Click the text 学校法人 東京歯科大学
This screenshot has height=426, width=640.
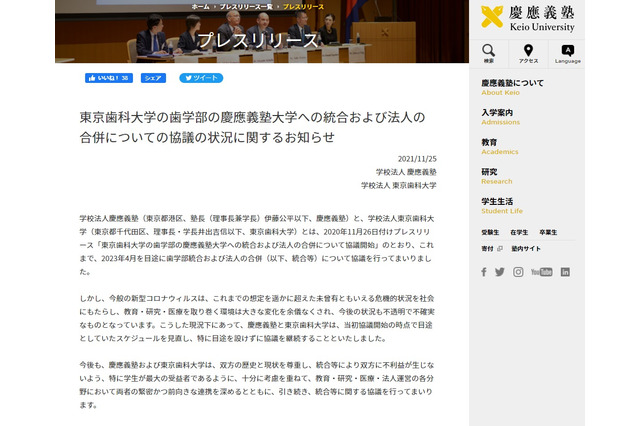tap(398, 185)
